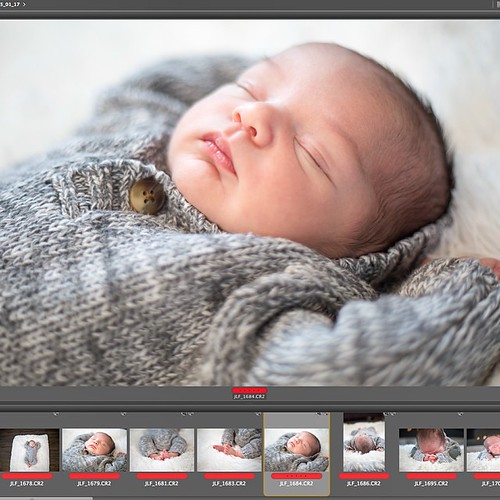
Task: Click the filmstrip horizontal scrollbar at the bottom
Action: [x=47, y=498]
